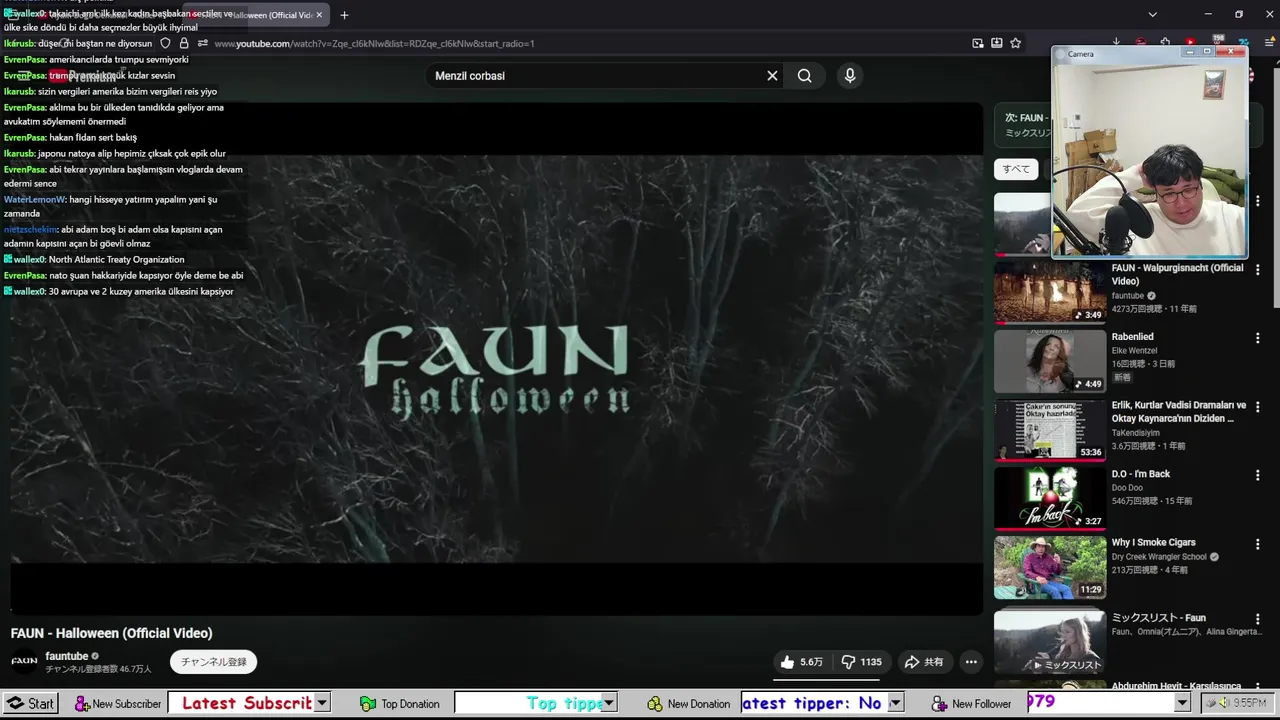Screen dimensions: 1280x720
Task: Click Doo Doo channel name
Action: pyautogui.click(x=1128, y=488)
